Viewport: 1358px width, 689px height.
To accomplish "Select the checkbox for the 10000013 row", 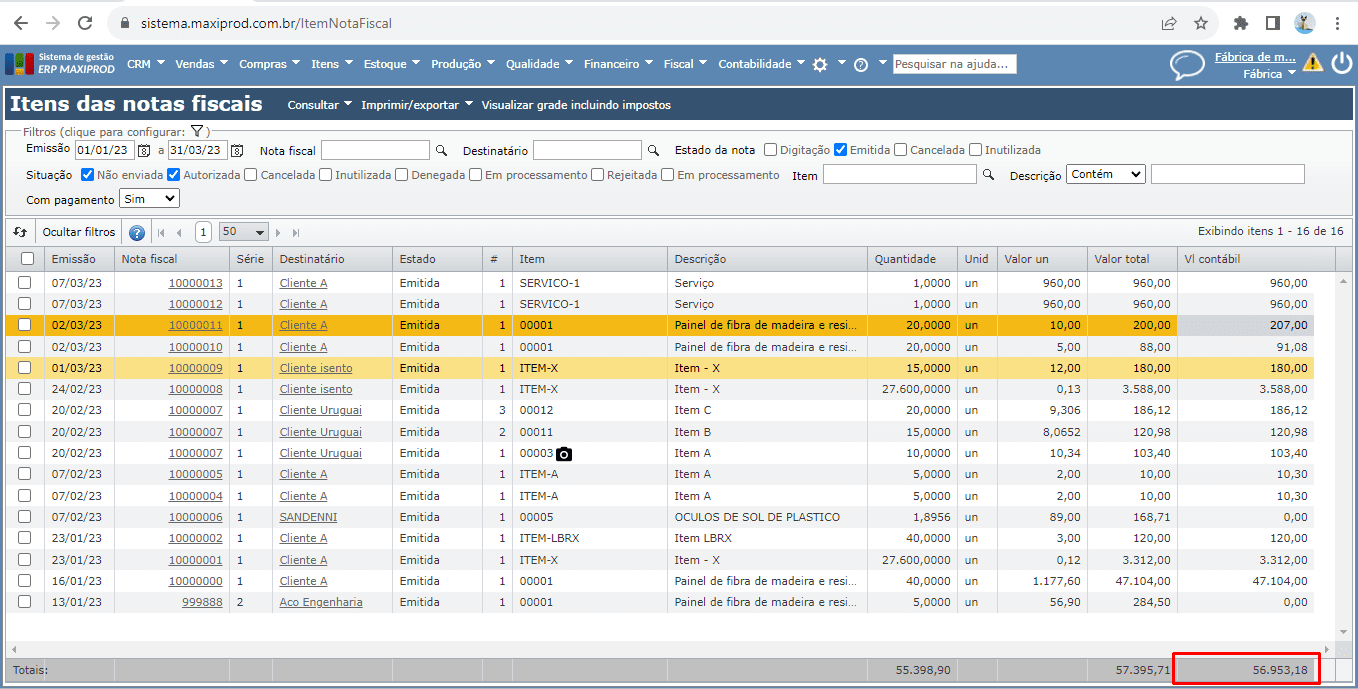I will [x=25, y=283].
